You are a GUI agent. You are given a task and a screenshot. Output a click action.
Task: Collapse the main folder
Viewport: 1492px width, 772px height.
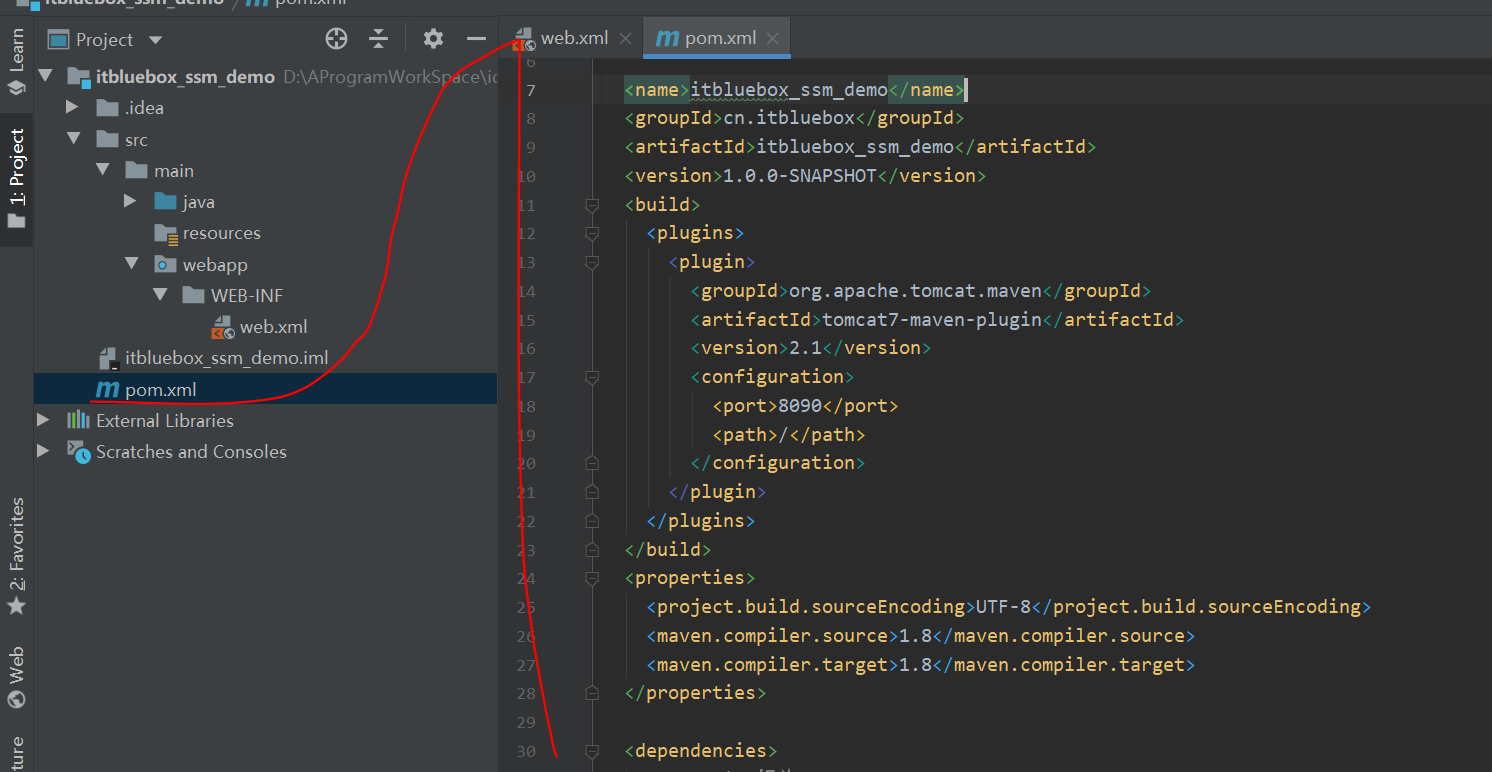102,170
